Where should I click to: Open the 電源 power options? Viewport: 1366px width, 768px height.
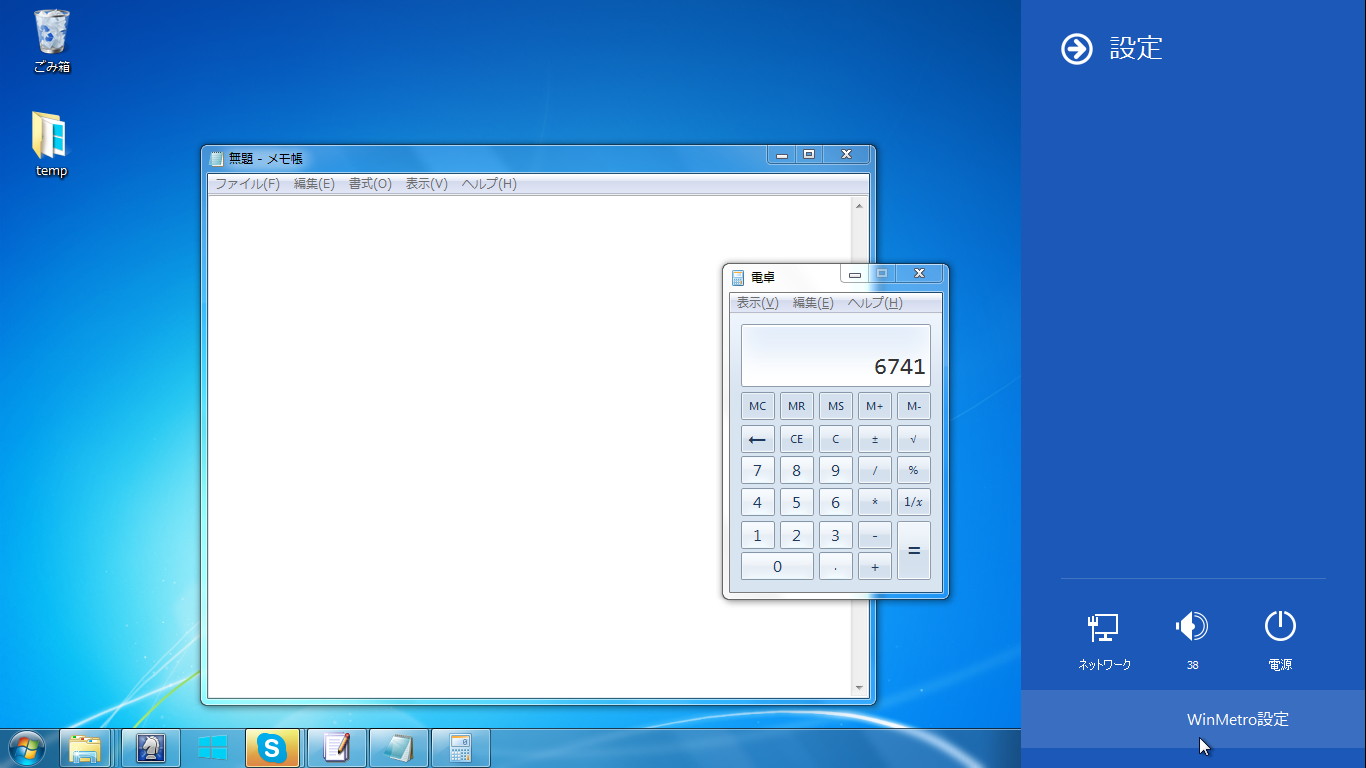[1280, 641]
